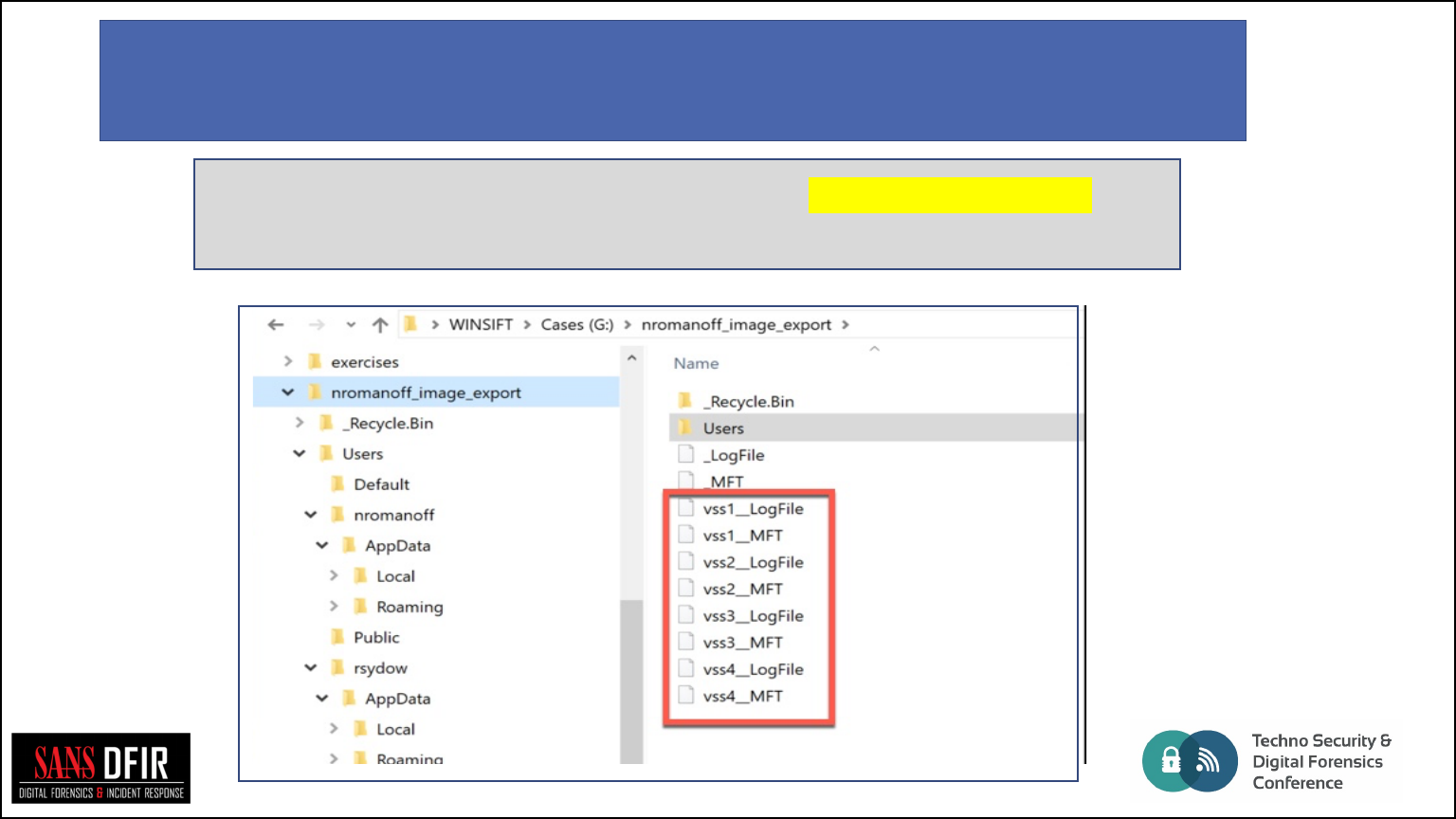Collapse the nromanoff user folder node
This screenshot has width=1456, height=819.
(311, 515)
